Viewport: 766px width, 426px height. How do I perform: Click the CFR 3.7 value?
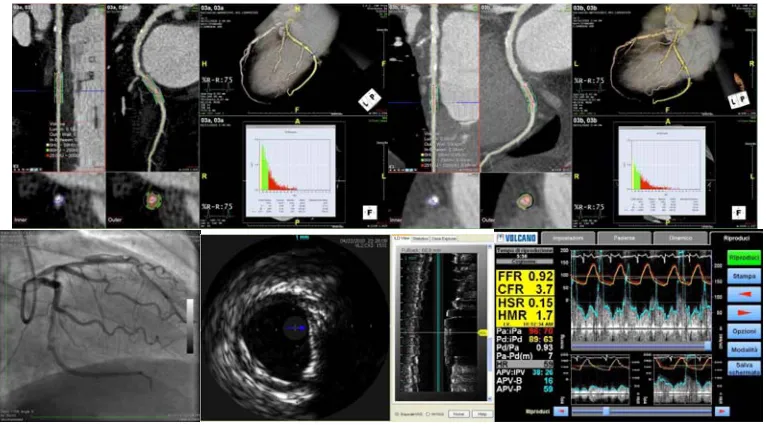point(525,289)
